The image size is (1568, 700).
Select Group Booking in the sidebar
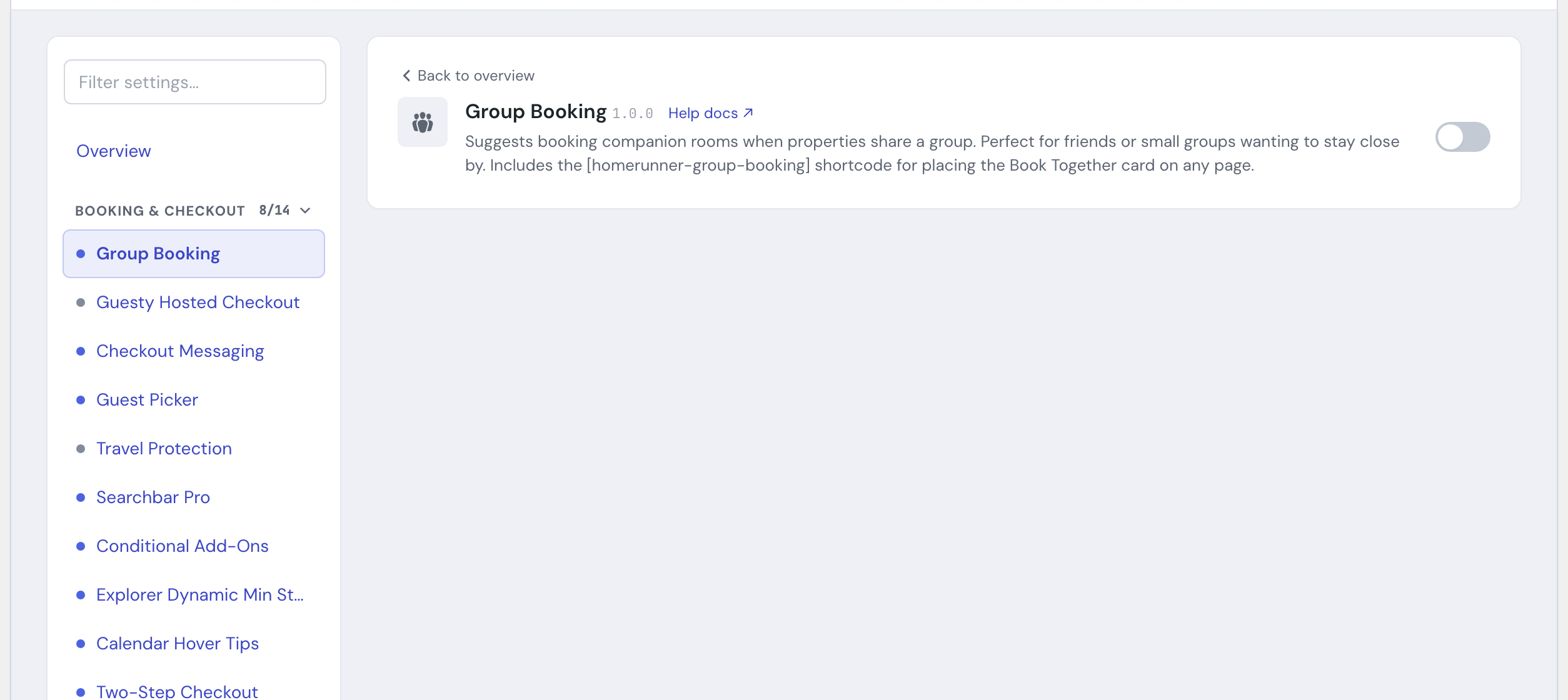[x=194, y=254]
